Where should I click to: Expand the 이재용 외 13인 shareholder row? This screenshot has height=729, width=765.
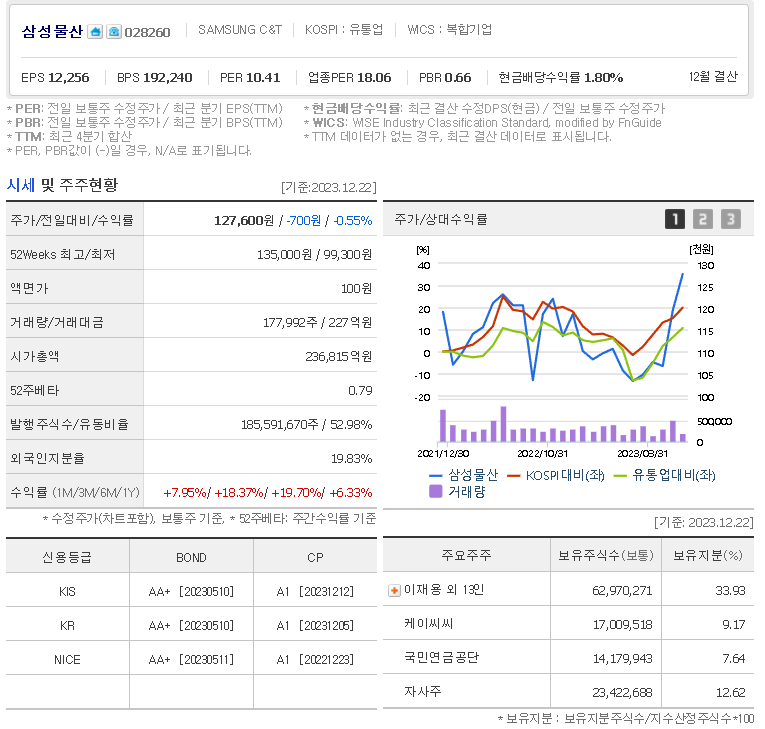[x=394, y=591]
